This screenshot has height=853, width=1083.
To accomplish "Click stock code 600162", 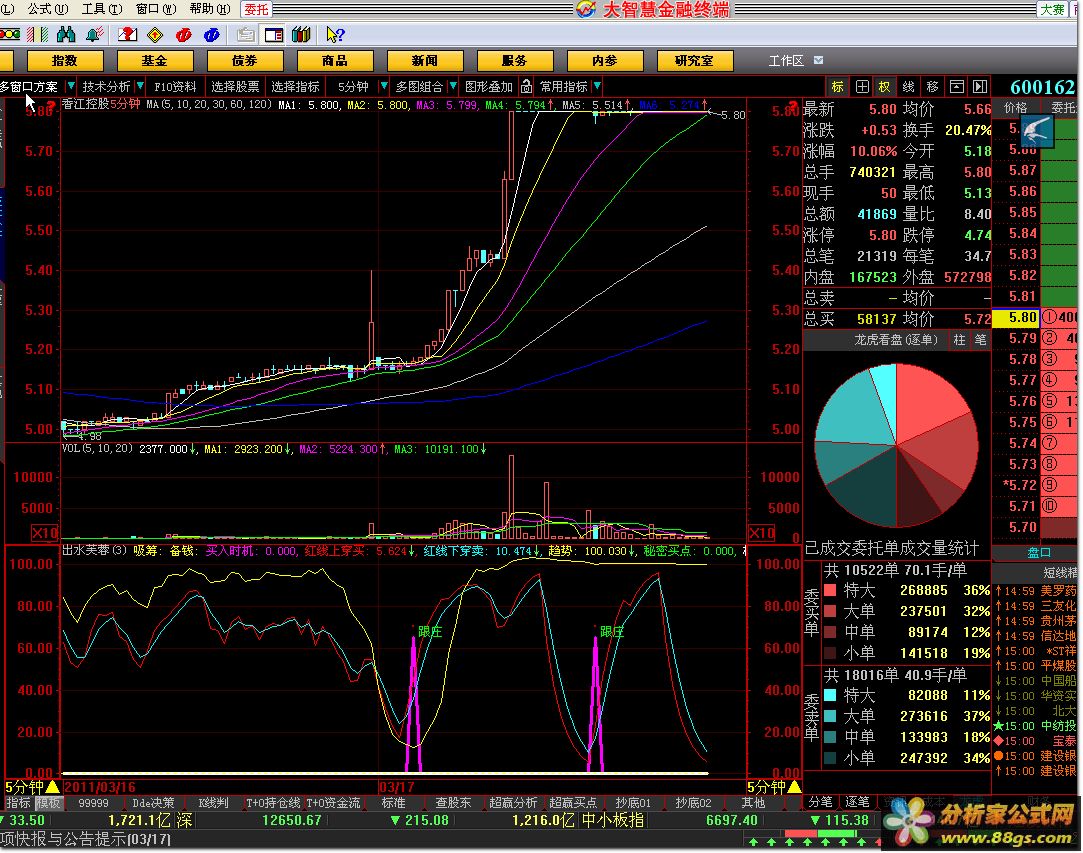I will [1042, 87].
